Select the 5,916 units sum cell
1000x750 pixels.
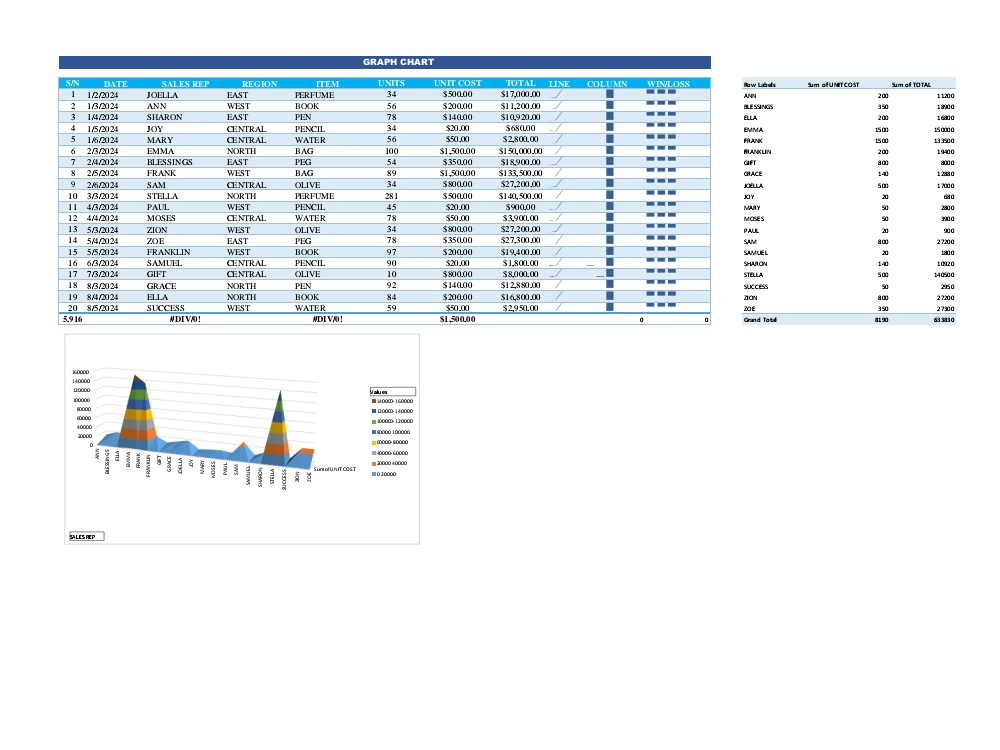click(x=73, y=319)
